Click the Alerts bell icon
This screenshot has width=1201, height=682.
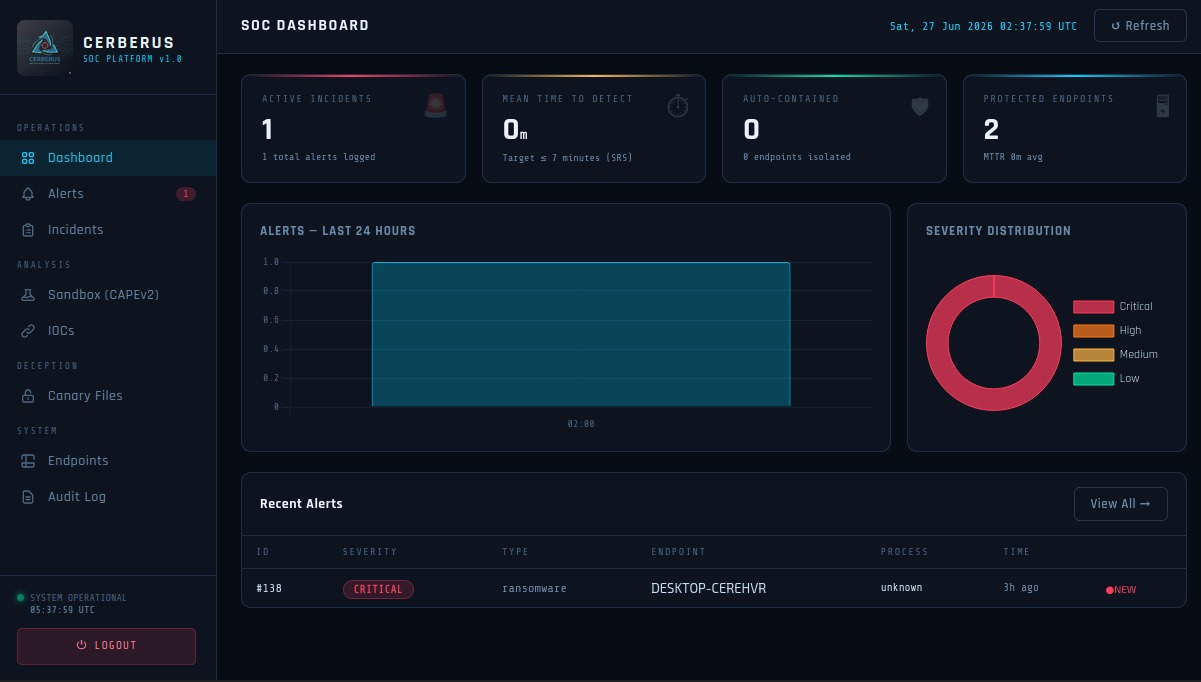click(x=28, y=194)
